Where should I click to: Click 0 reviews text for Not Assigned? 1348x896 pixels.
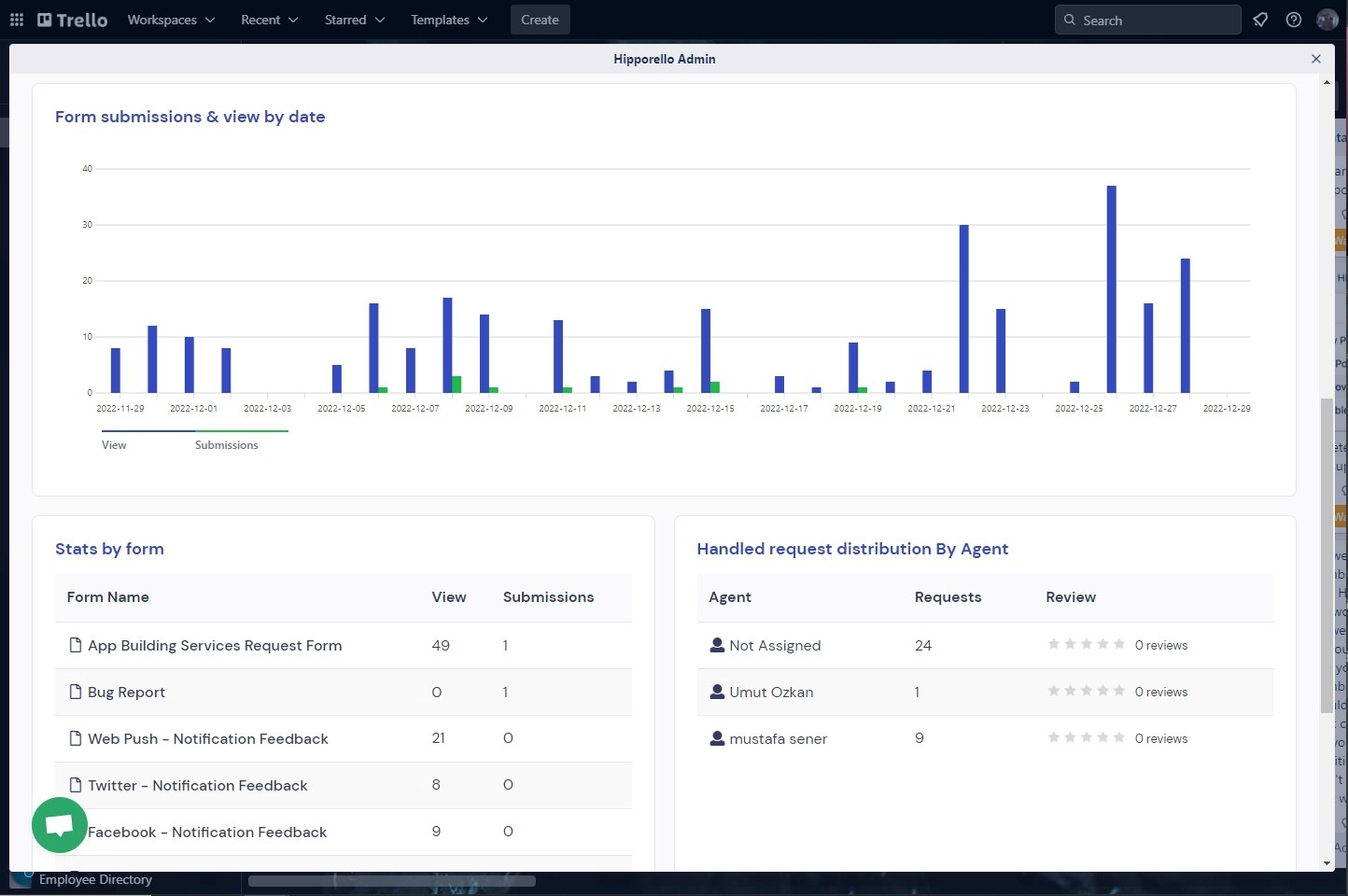[x=1161, y=645]
